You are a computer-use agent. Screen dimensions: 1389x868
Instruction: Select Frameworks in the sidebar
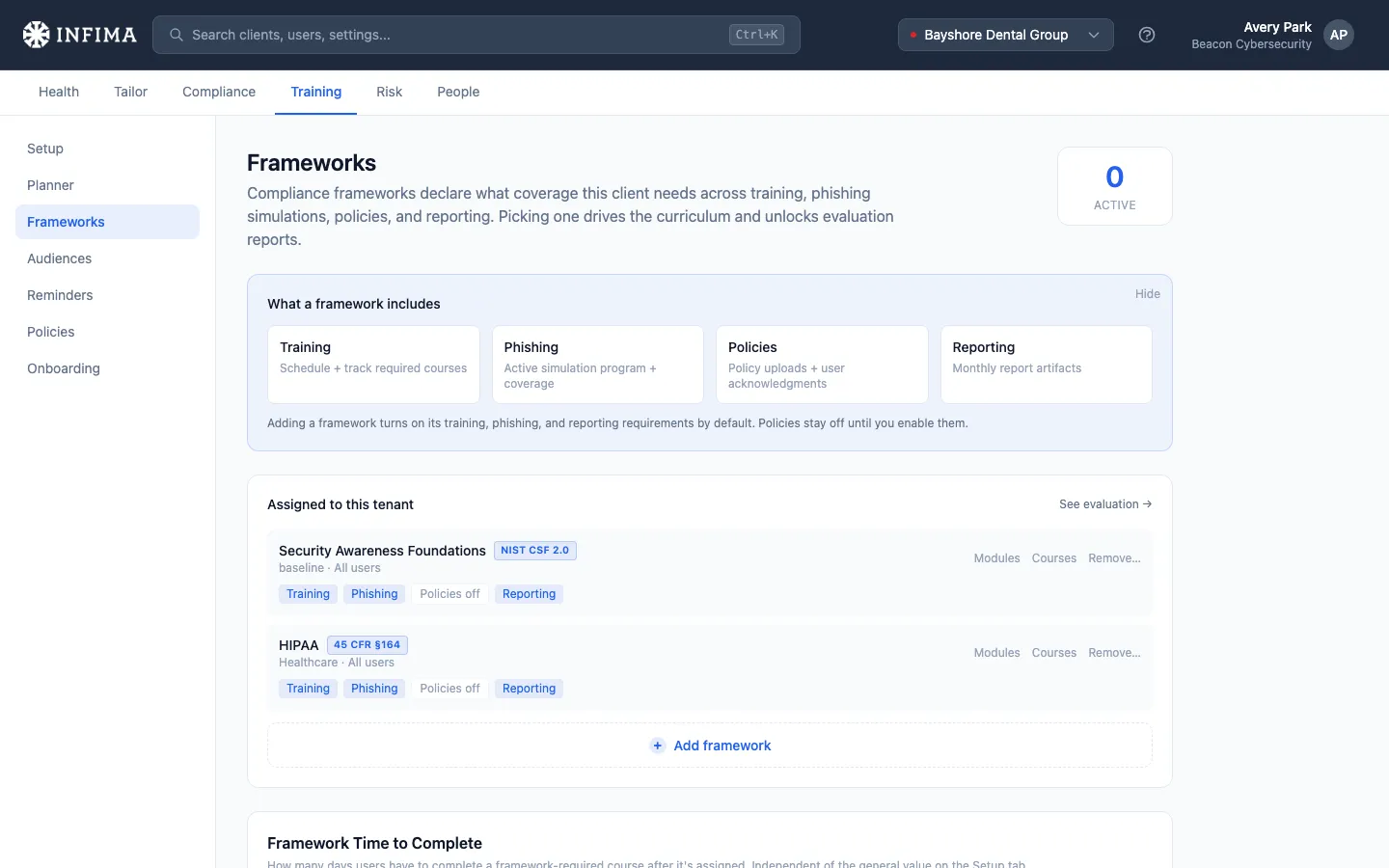click(107, 222)
